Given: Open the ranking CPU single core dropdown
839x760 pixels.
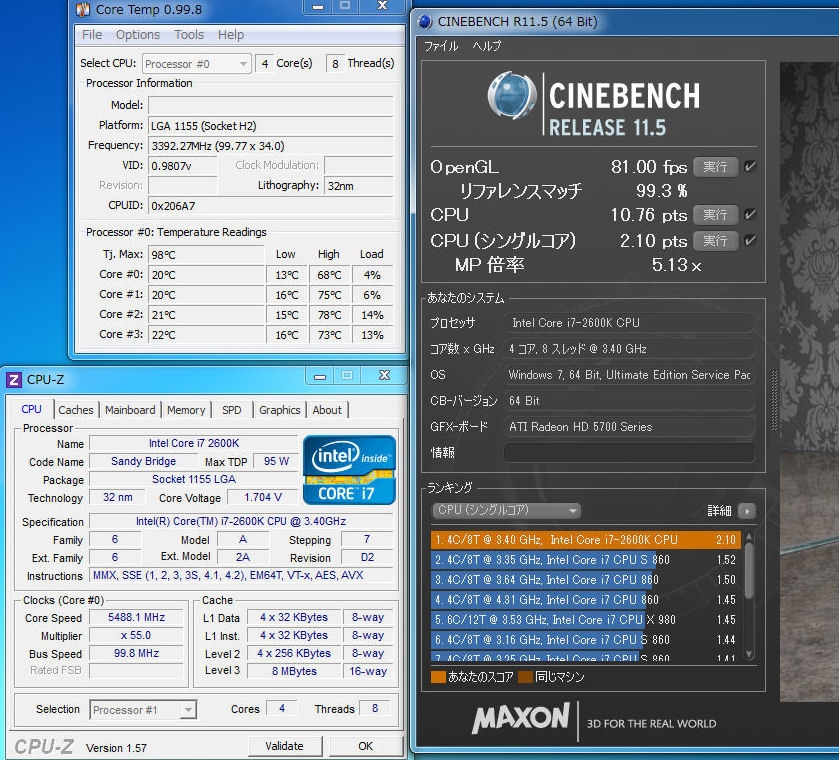Looking at the screenshot, I should (506, 511).
